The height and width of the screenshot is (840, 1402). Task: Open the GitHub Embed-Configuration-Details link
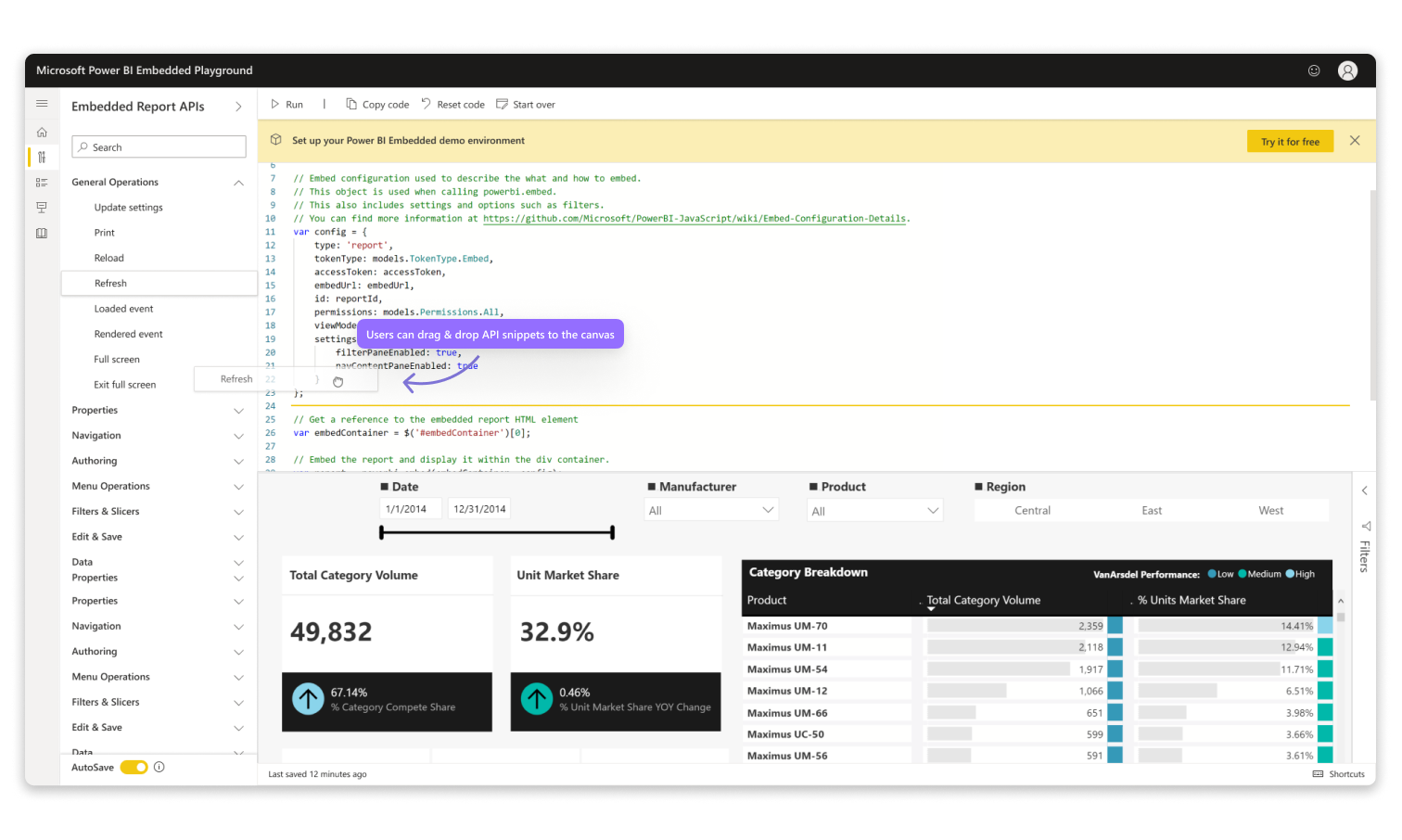(695, 219)
